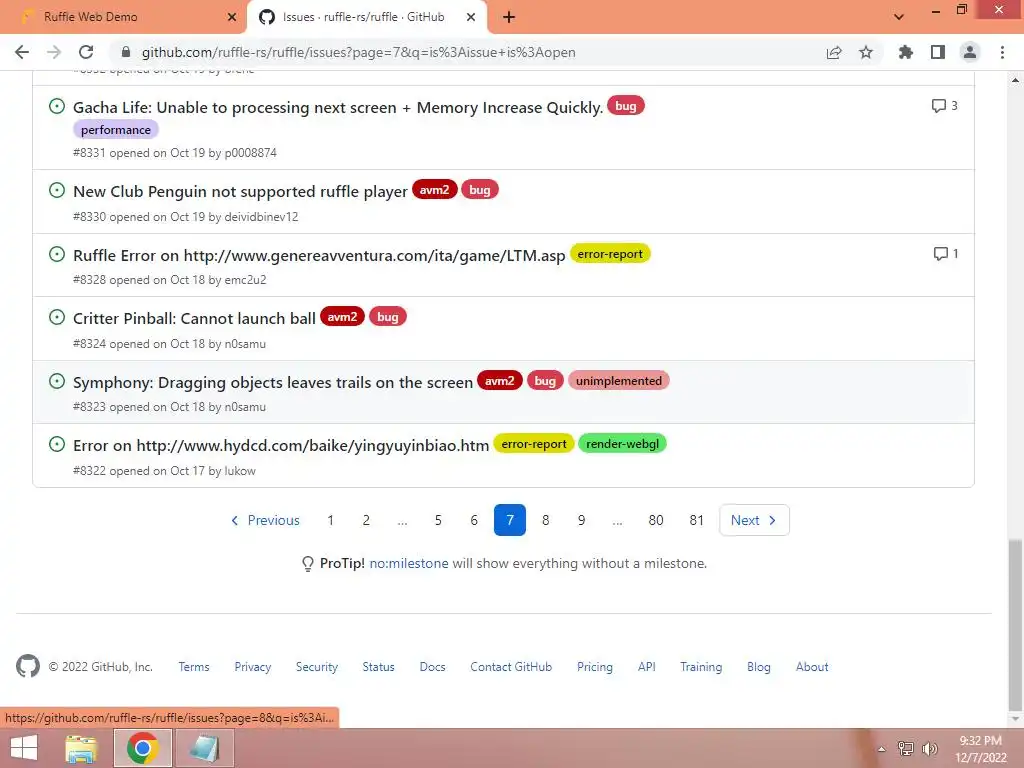The width and height of the screenshot is (1024, 768).
Task: Click open-issue icon beside New Club Penguin
Action: click(x=57, y=190)
